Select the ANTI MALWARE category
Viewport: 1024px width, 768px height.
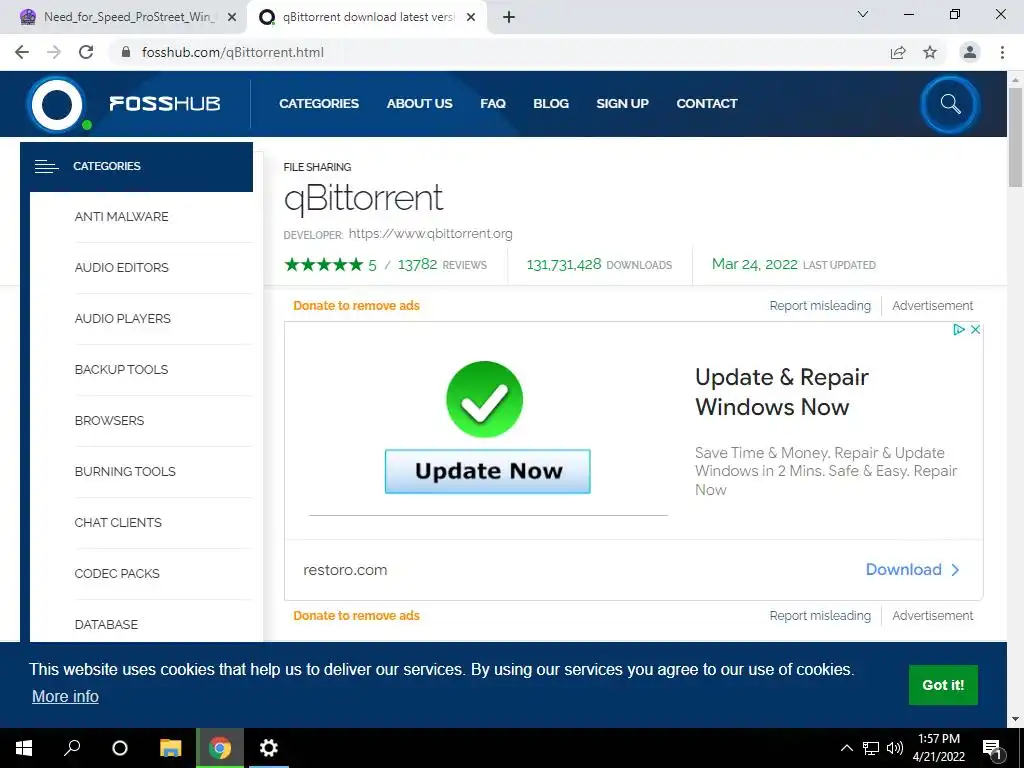coord(121,217)
